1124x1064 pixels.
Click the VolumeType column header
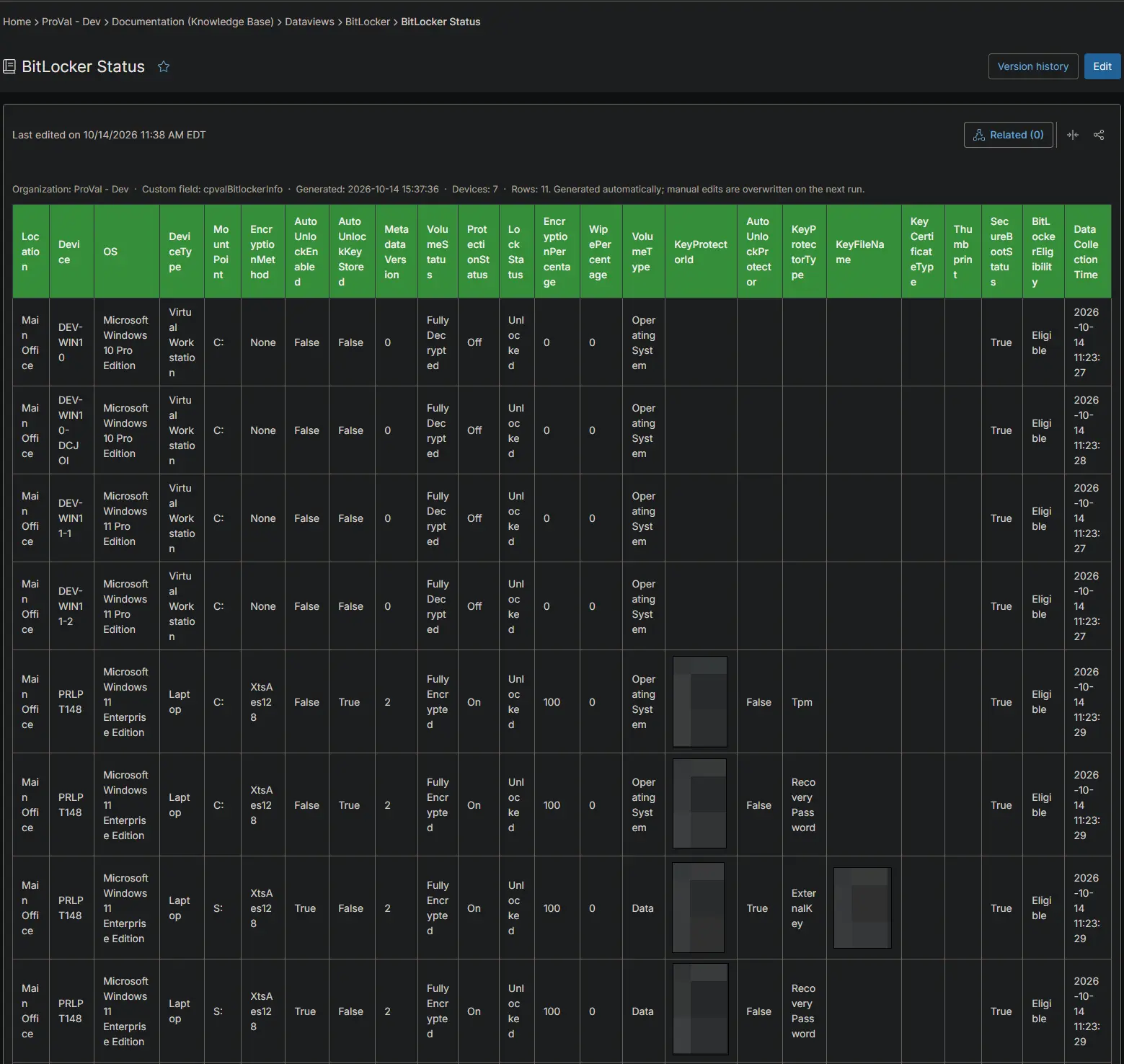pyautogui.click(x=645, y=252)
